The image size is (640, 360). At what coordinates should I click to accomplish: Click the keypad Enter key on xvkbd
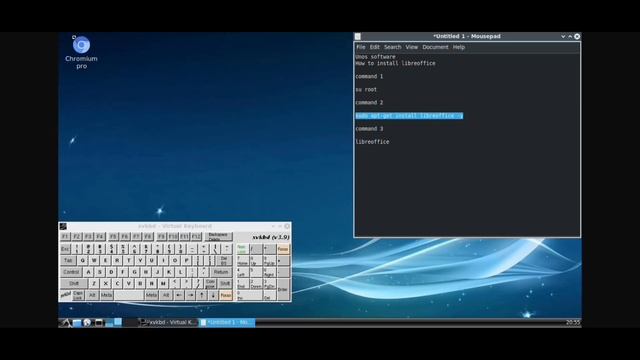(x=283, y=289)
